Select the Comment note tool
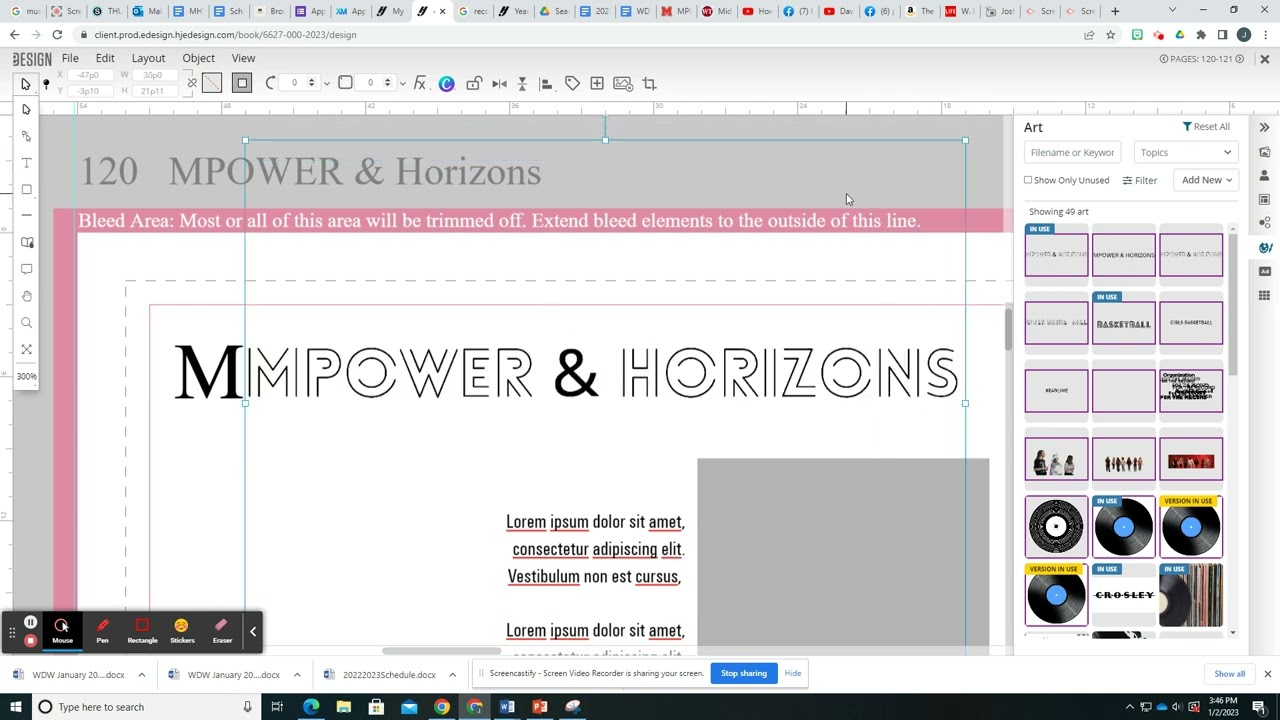Image resolution: width=1280 pixels, height=720 pixels. (x=26, y=269)
